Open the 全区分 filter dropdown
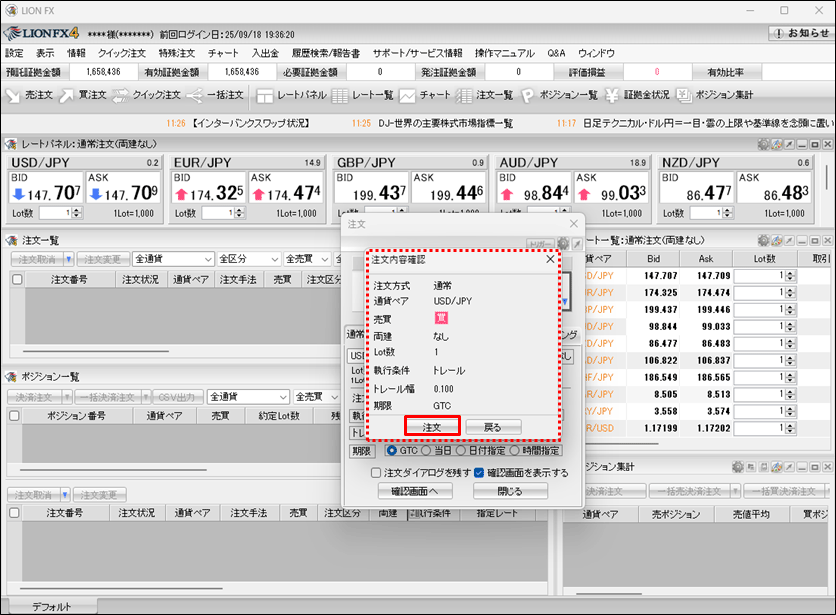The width and height of the screenshot is (836, 615). (245, 259)
